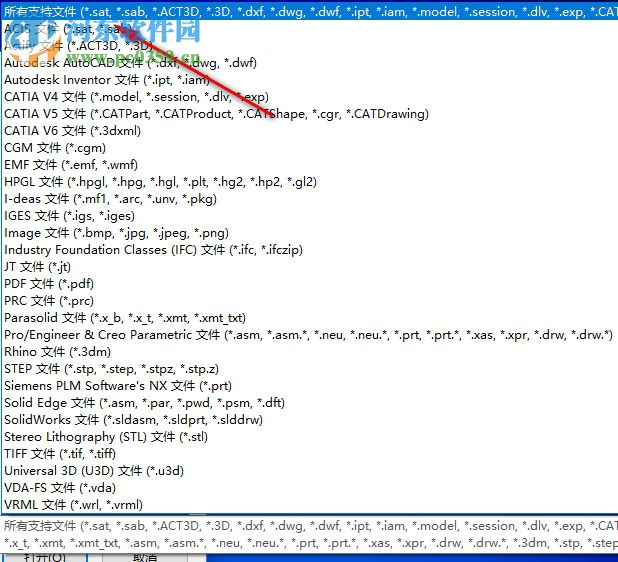Image resolution: width=618 pixels, height=562 pixels.
Task: Select VDA-FS 文件 (*.vda) option
Action: 310,488
